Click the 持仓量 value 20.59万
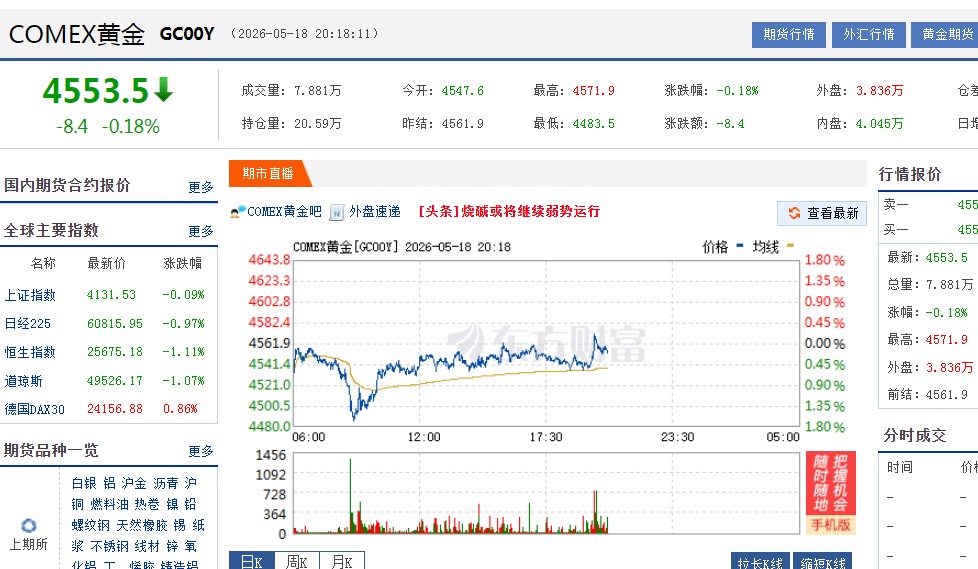This screenshot has width=978, height=569. click(x=318, y=124)
